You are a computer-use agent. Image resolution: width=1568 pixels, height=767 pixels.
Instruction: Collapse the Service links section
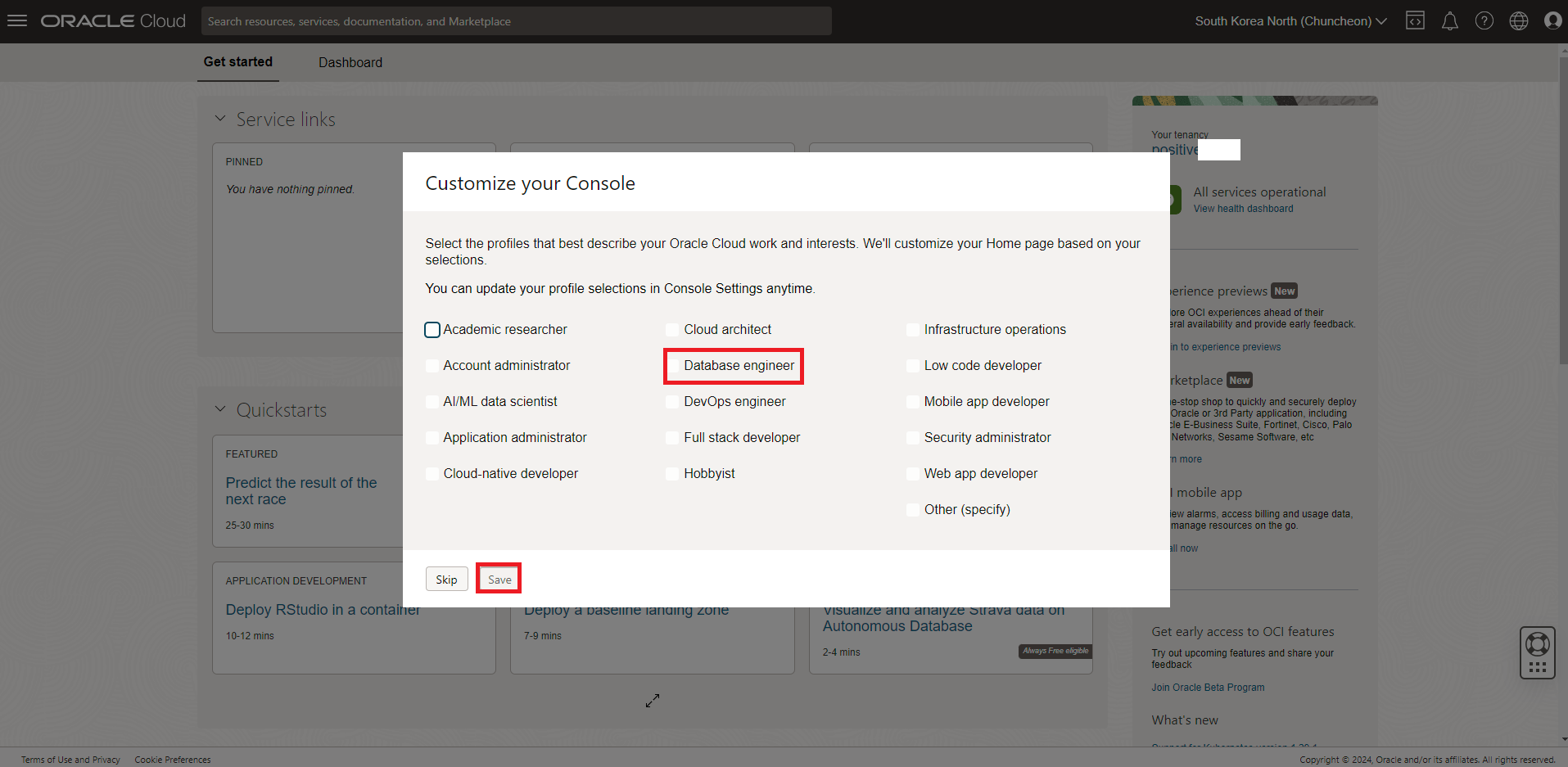point(220,119)
